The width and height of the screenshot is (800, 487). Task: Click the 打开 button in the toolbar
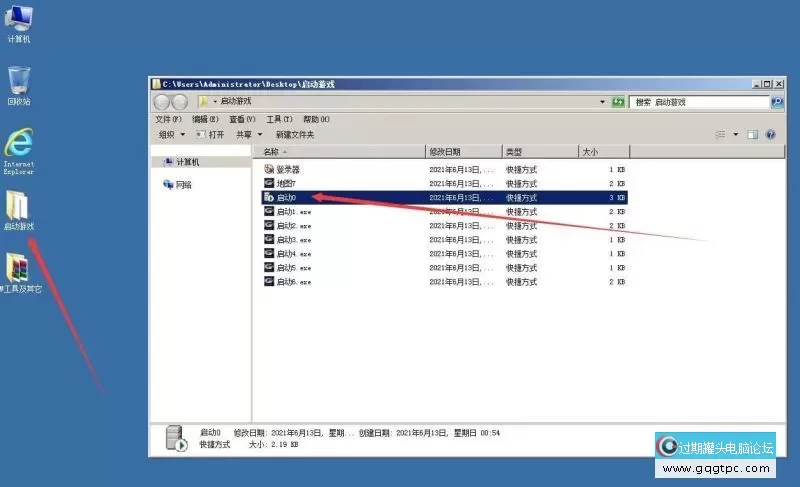click(211, 134)
